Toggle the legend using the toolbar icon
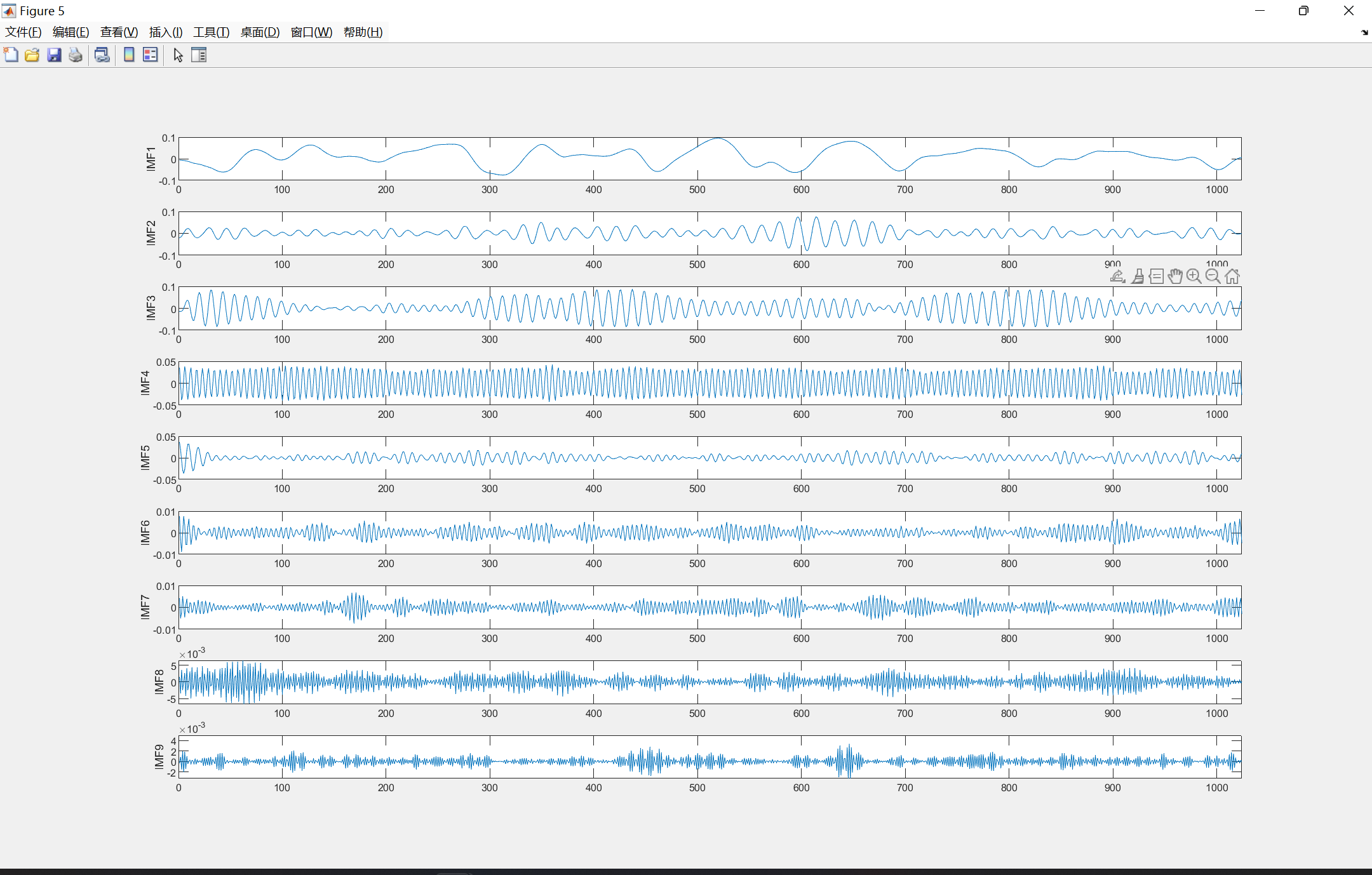The width and height of the screenshot is (1372, 875). coord(151,55)
